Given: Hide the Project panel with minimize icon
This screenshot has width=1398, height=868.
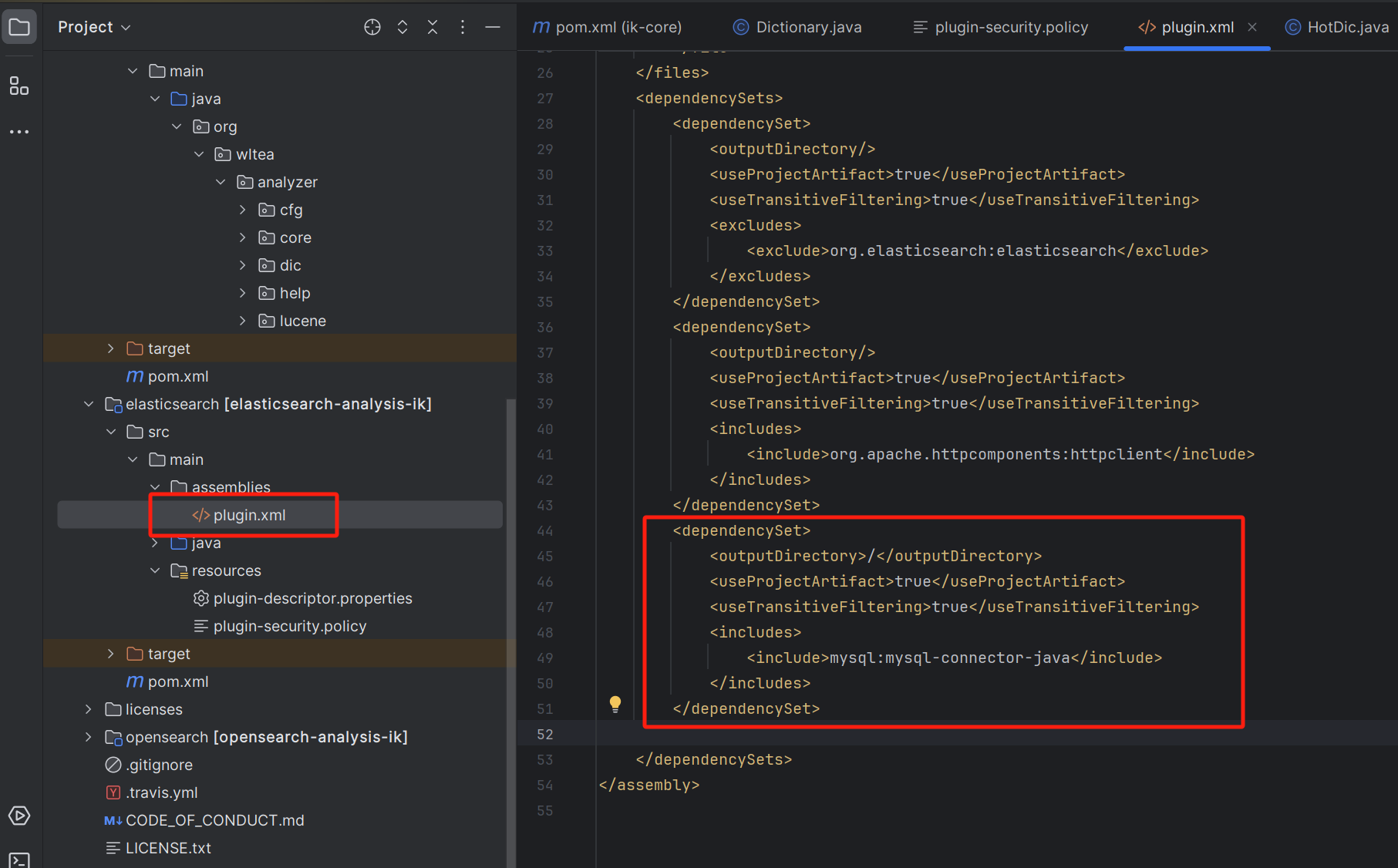Looking at the screenshot, I should coord(493,27).
